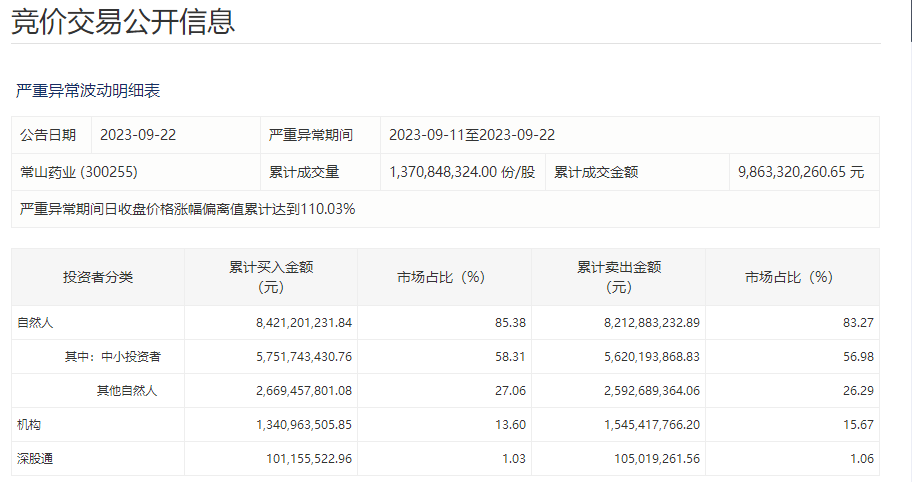Click the 机构 row label

pos(29,425)
